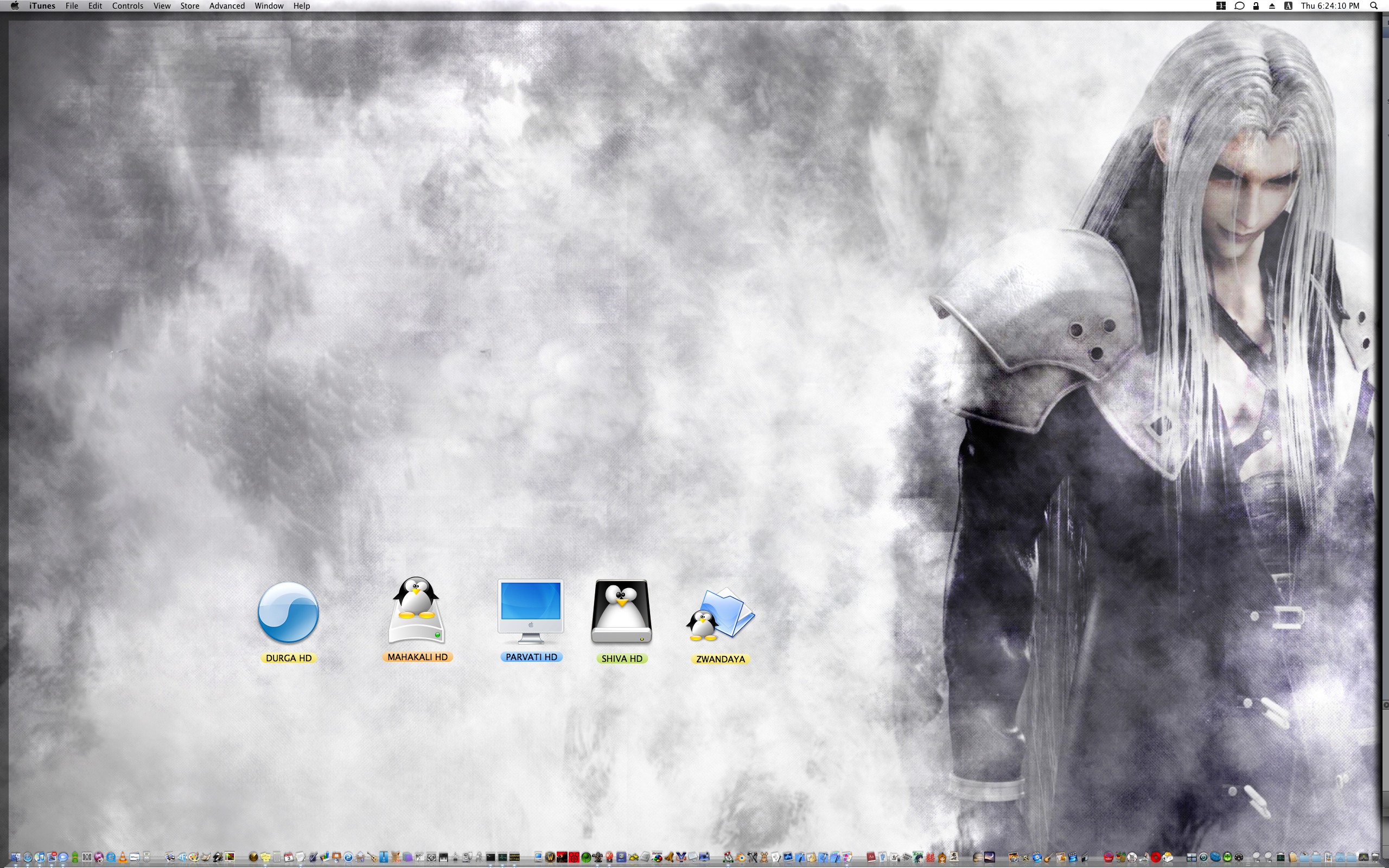Image resolution: width=1389 pixels, height=868 pixels.
Task: Open the Help menu
Action: (x=301, y=6)
